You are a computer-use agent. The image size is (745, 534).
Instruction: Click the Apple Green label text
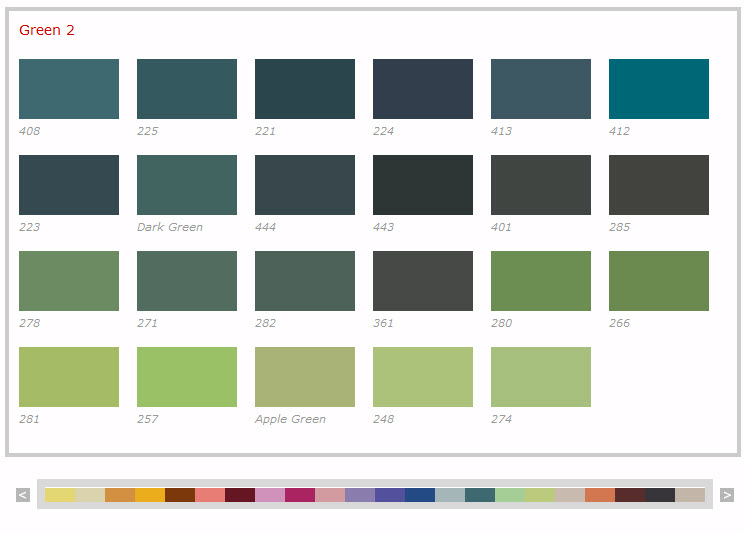[290, 419]
